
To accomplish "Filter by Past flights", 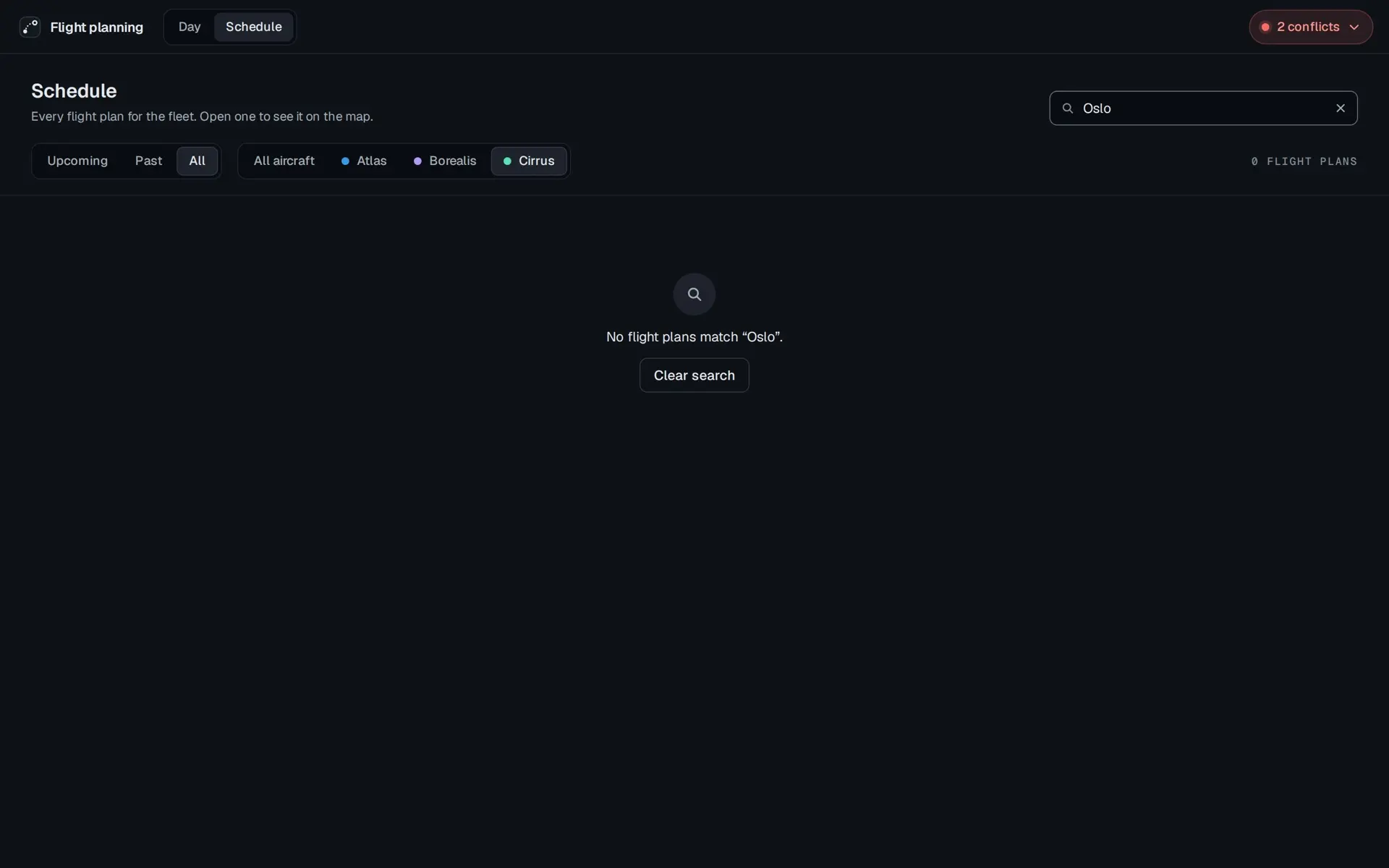I will [148, 161].
